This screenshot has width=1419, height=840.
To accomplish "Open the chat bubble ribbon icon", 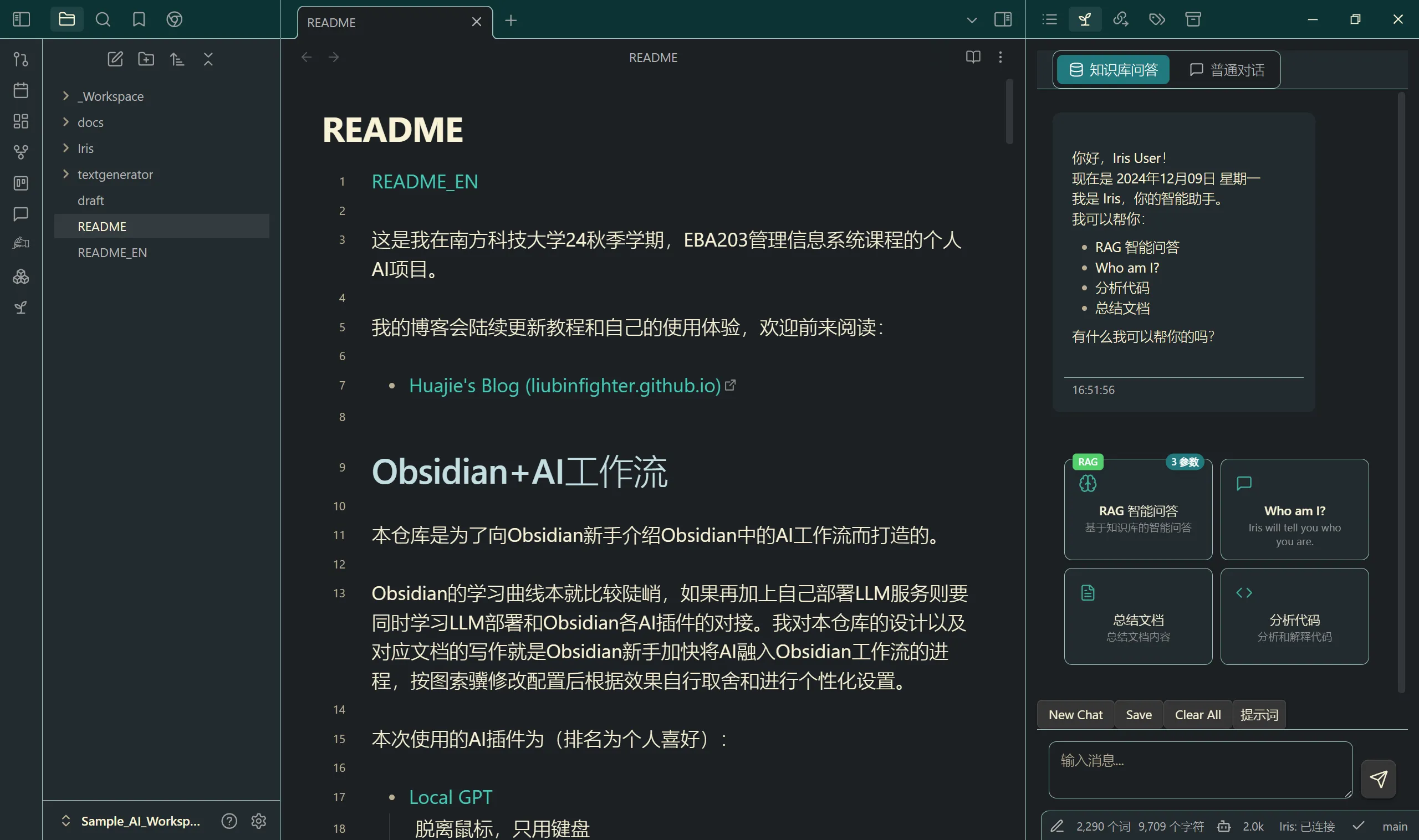I will coord(21,214).
